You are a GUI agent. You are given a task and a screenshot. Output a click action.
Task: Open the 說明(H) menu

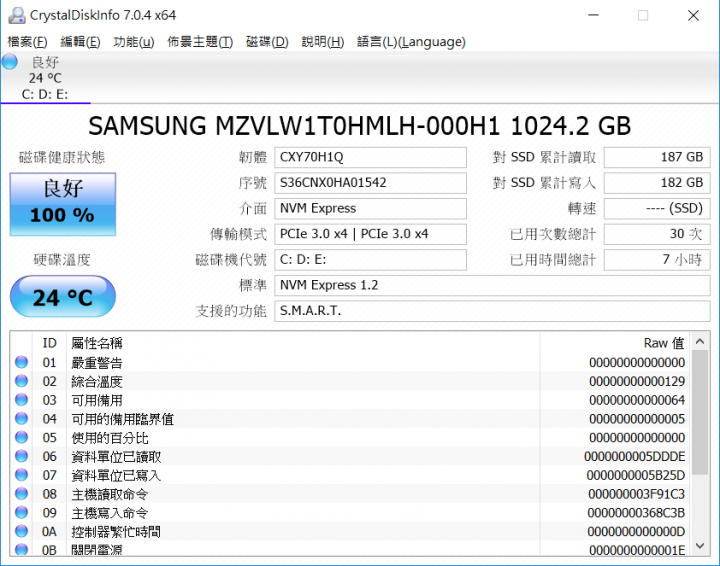point(323,42)
